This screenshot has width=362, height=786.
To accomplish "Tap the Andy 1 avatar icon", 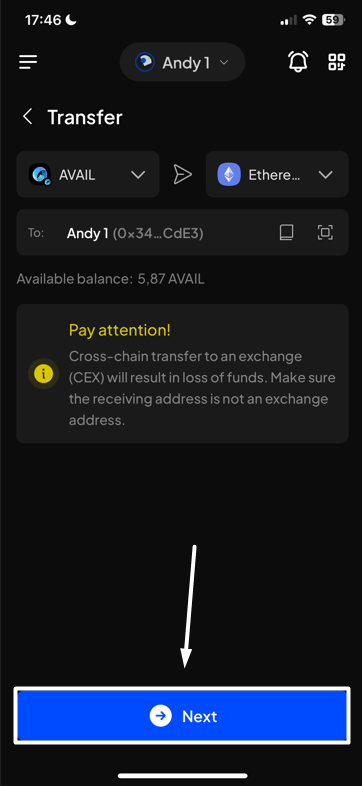I will click(145, 63).
